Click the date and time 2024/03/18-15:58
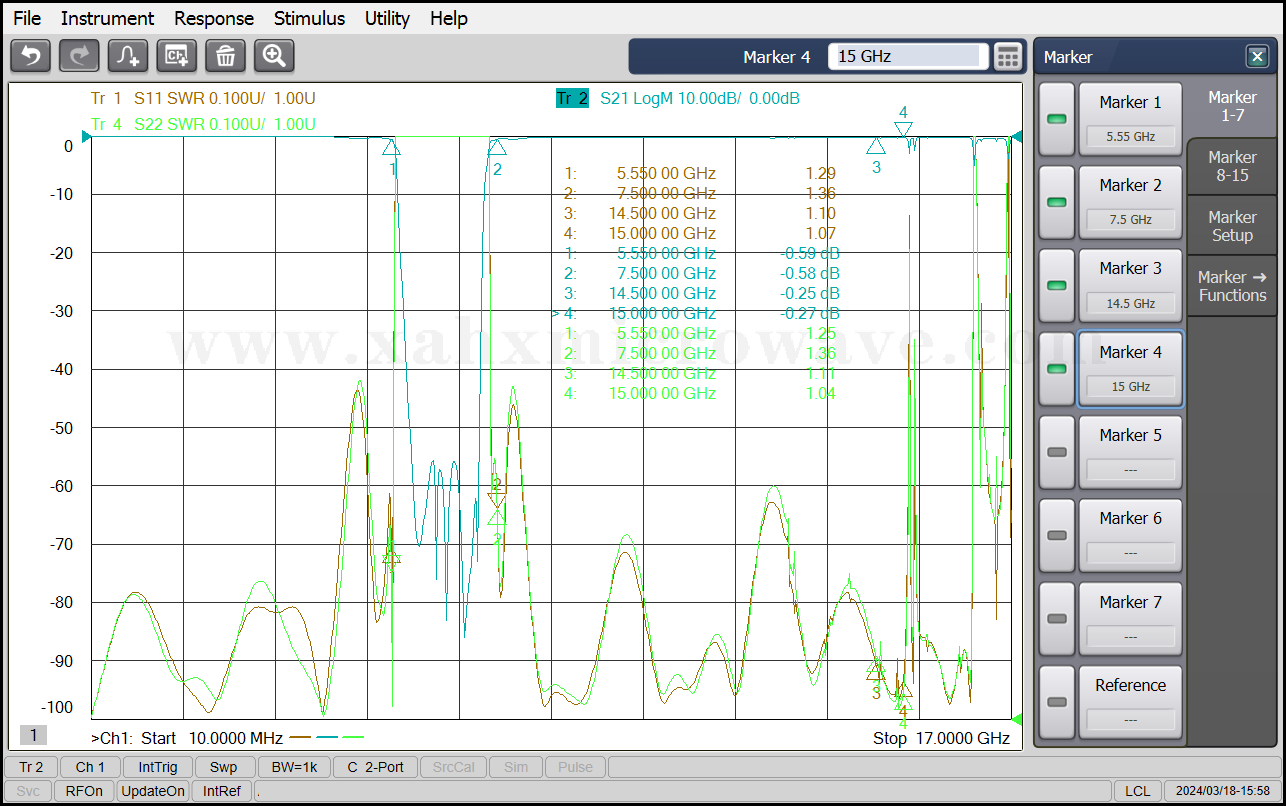The image size is (1286, 806). [x=1222, y=791]
